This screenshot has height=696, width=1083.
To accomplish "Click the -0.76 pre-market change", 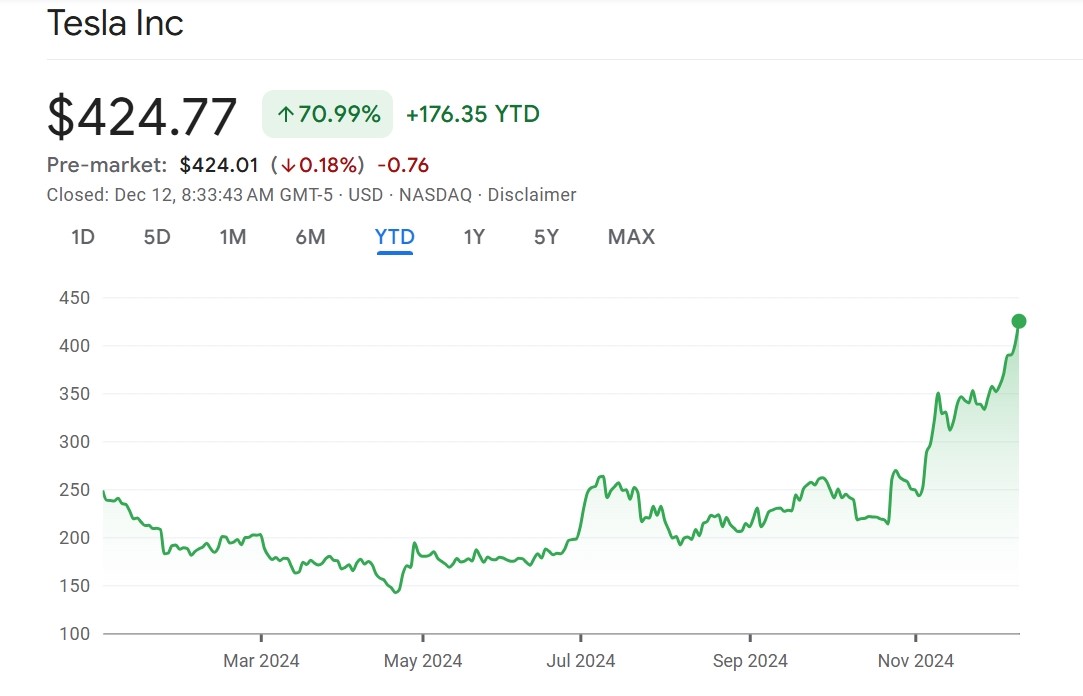I will click(x=403, y=165).
